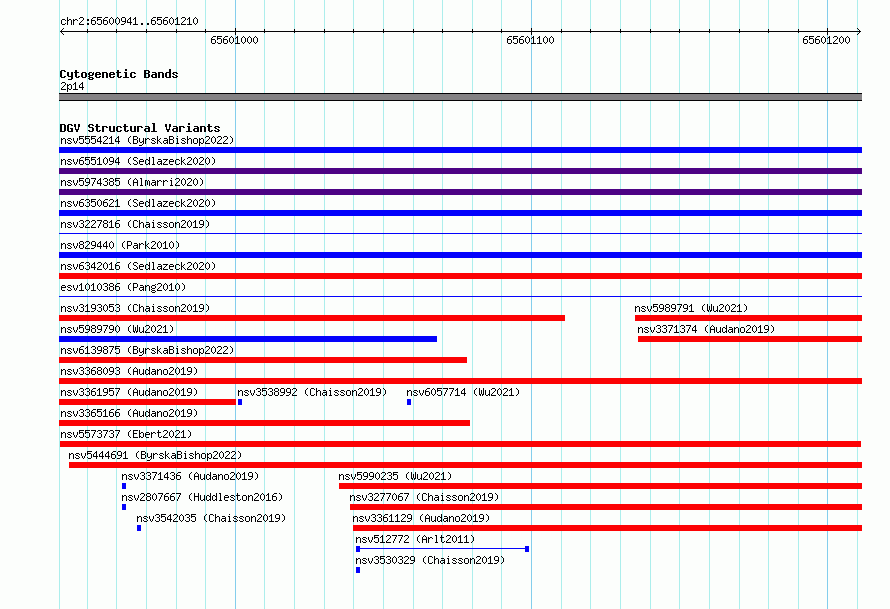Click the nsv3530329 (Chaisson2019) label

[x=430, y=560]
